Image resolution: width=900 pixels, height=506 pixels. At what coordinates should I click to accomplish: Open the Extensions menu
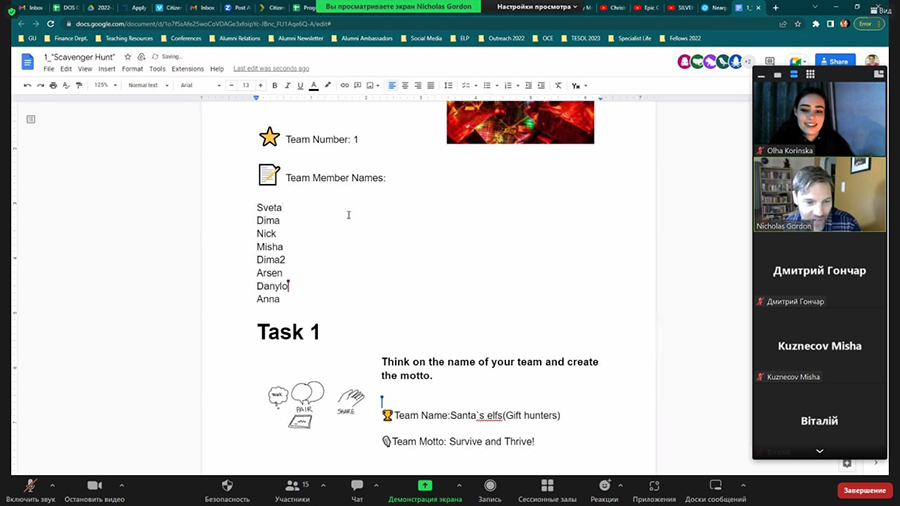[188, 69]
